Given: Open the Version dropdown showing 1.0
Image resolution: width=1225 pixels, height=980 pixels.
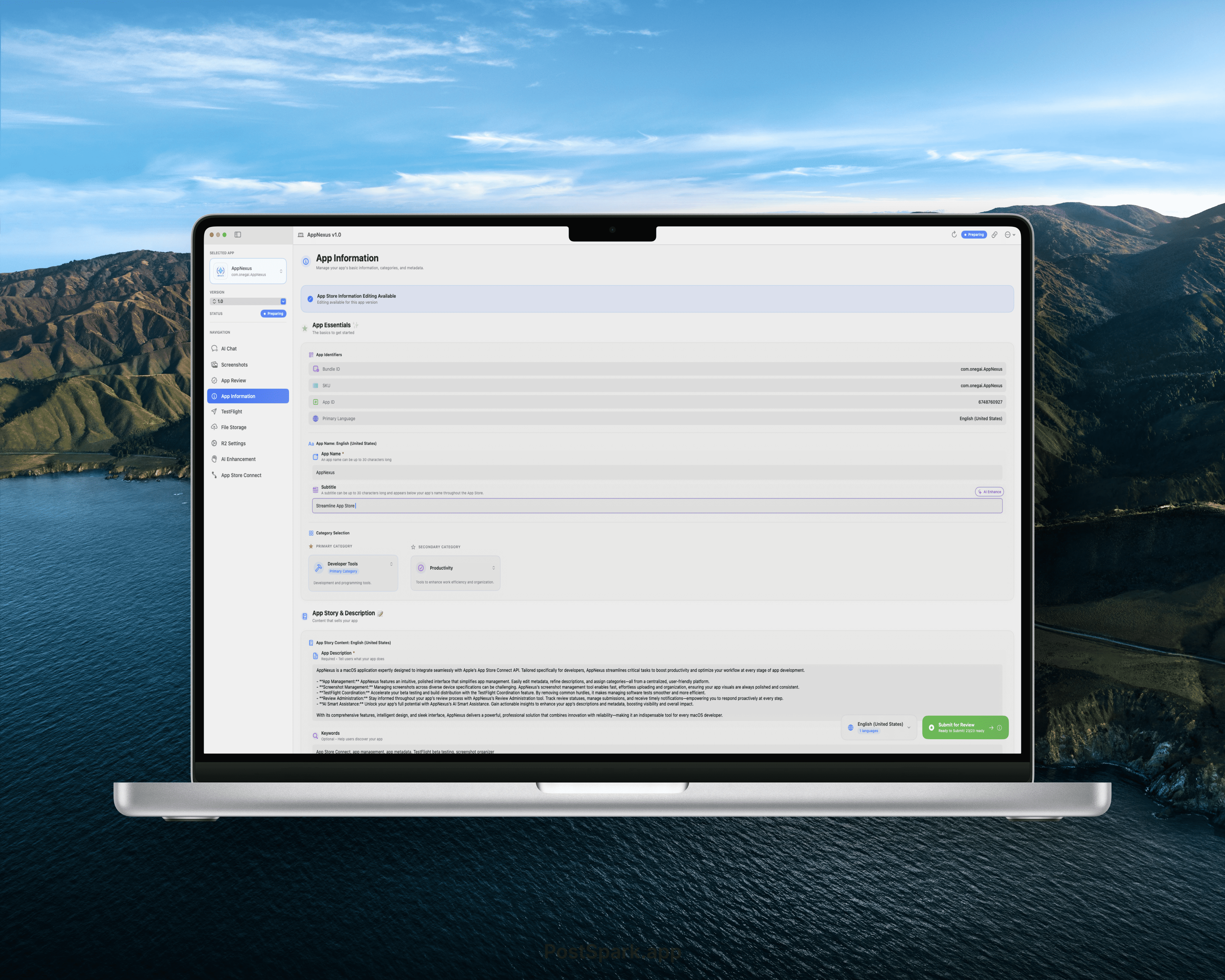Looking at the screenshot, I should pos(248,301).
